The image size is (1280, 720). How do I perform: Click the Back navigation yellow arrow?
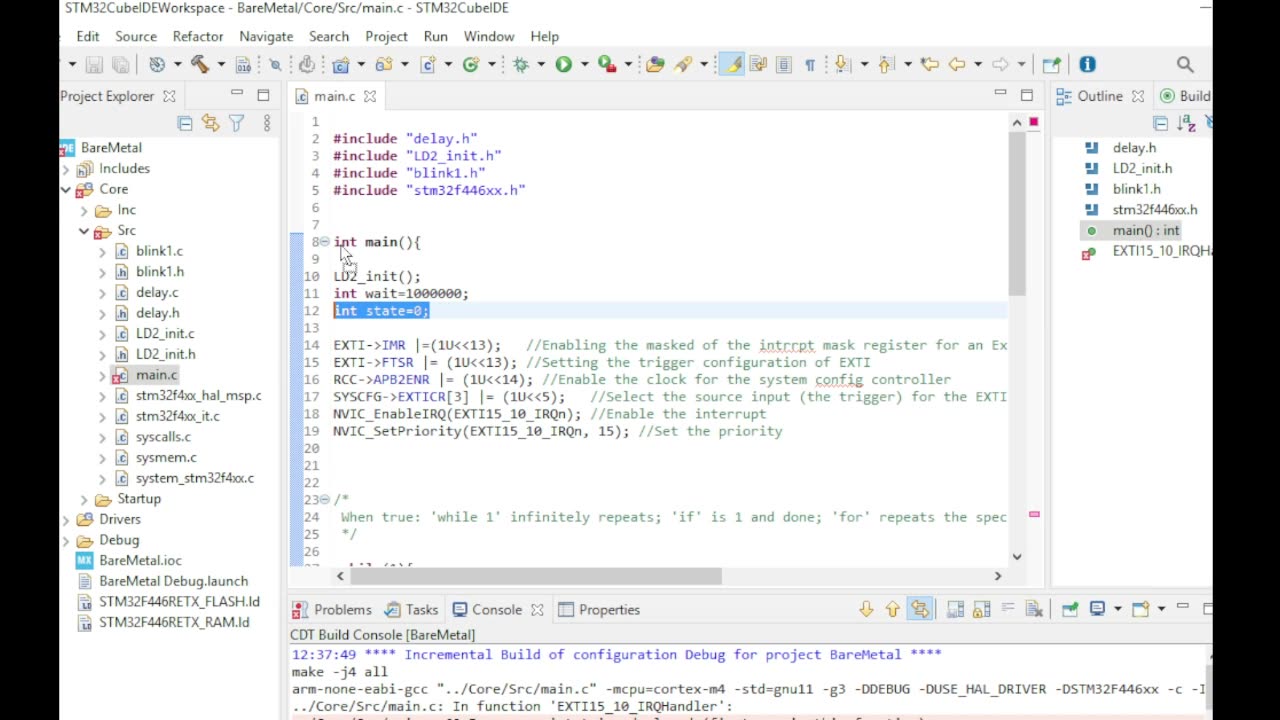[957, 64]
